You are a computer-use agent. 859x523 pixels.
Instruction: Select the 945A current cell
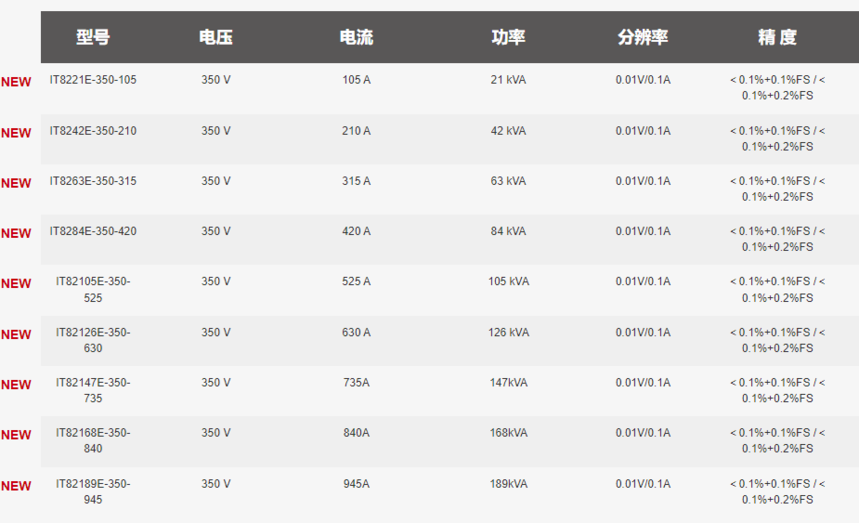point(357,484)
